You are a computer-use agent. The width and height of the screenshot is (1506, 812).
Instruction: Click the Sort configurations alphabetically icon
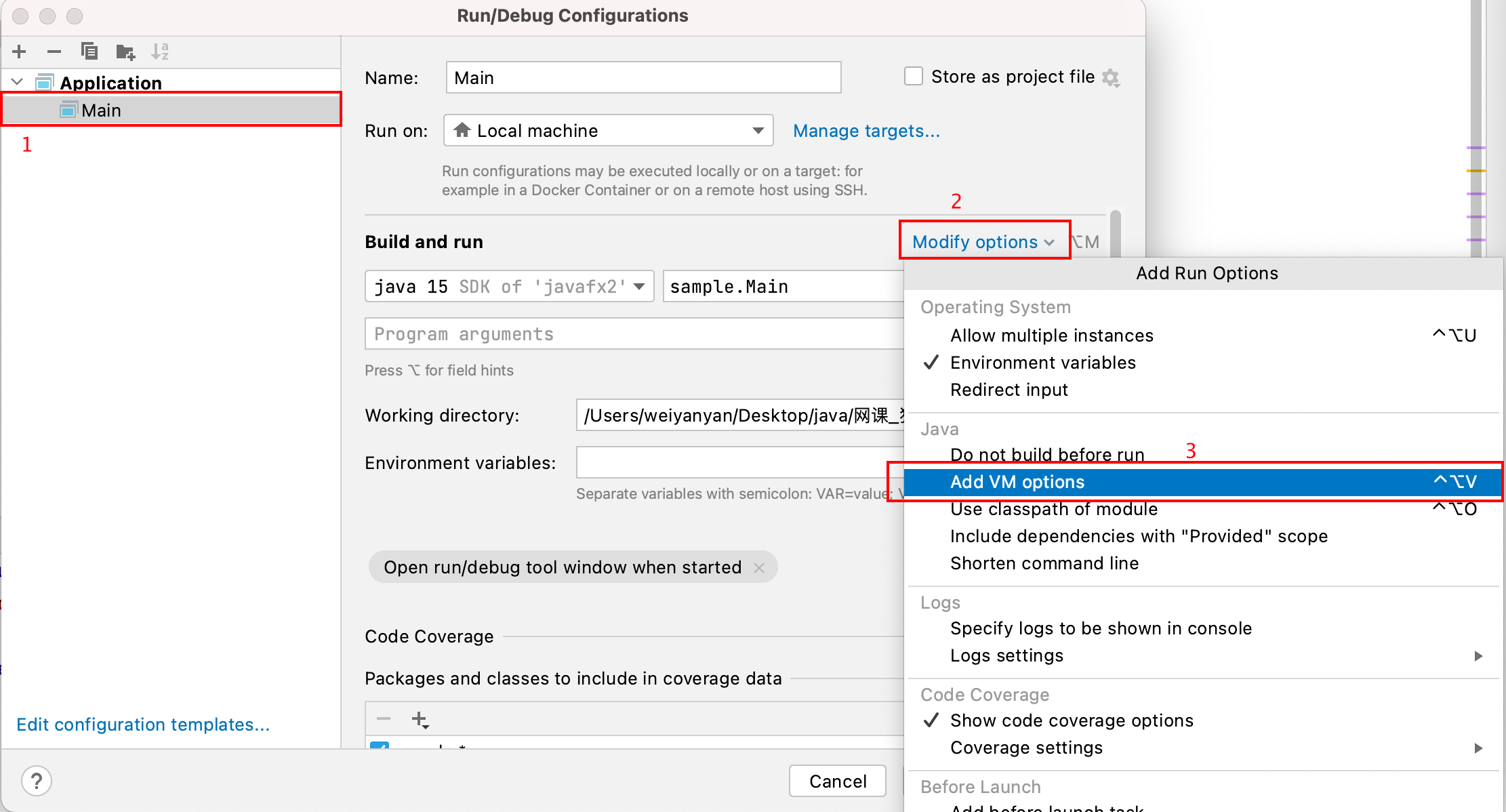(x=160, y=52)
